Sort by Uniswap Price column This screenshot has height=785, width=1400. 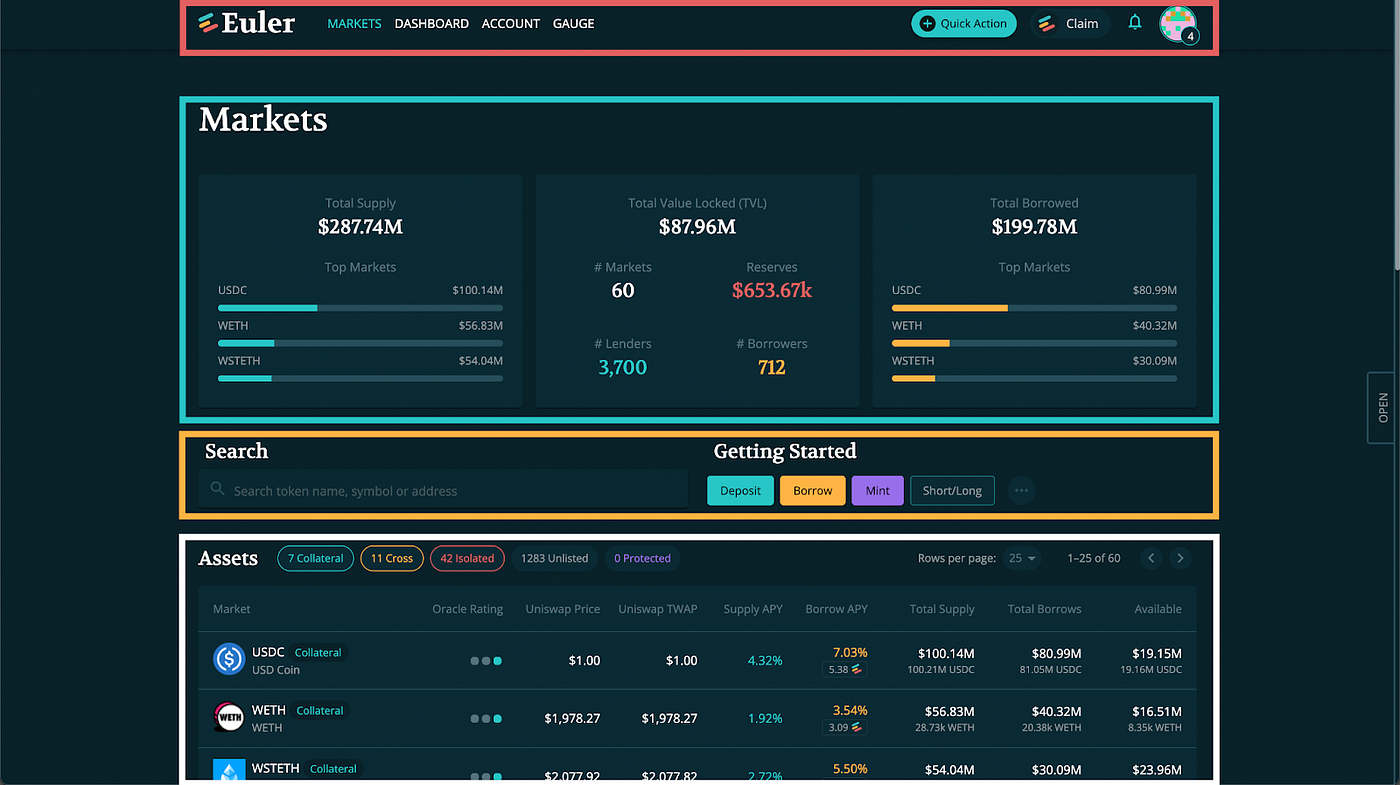coord(563,609)
